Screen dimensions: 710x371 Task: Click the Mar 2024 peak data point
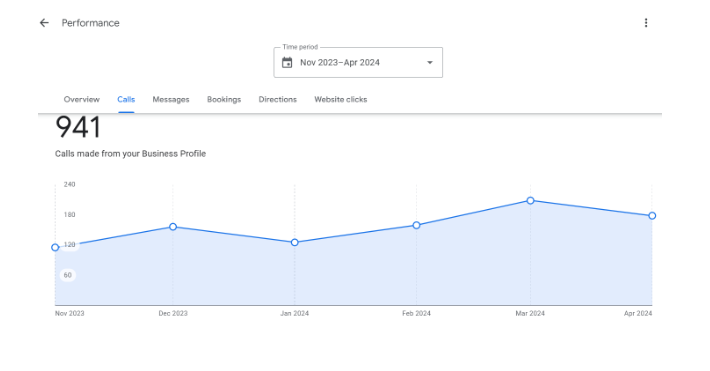coord(530,201)
